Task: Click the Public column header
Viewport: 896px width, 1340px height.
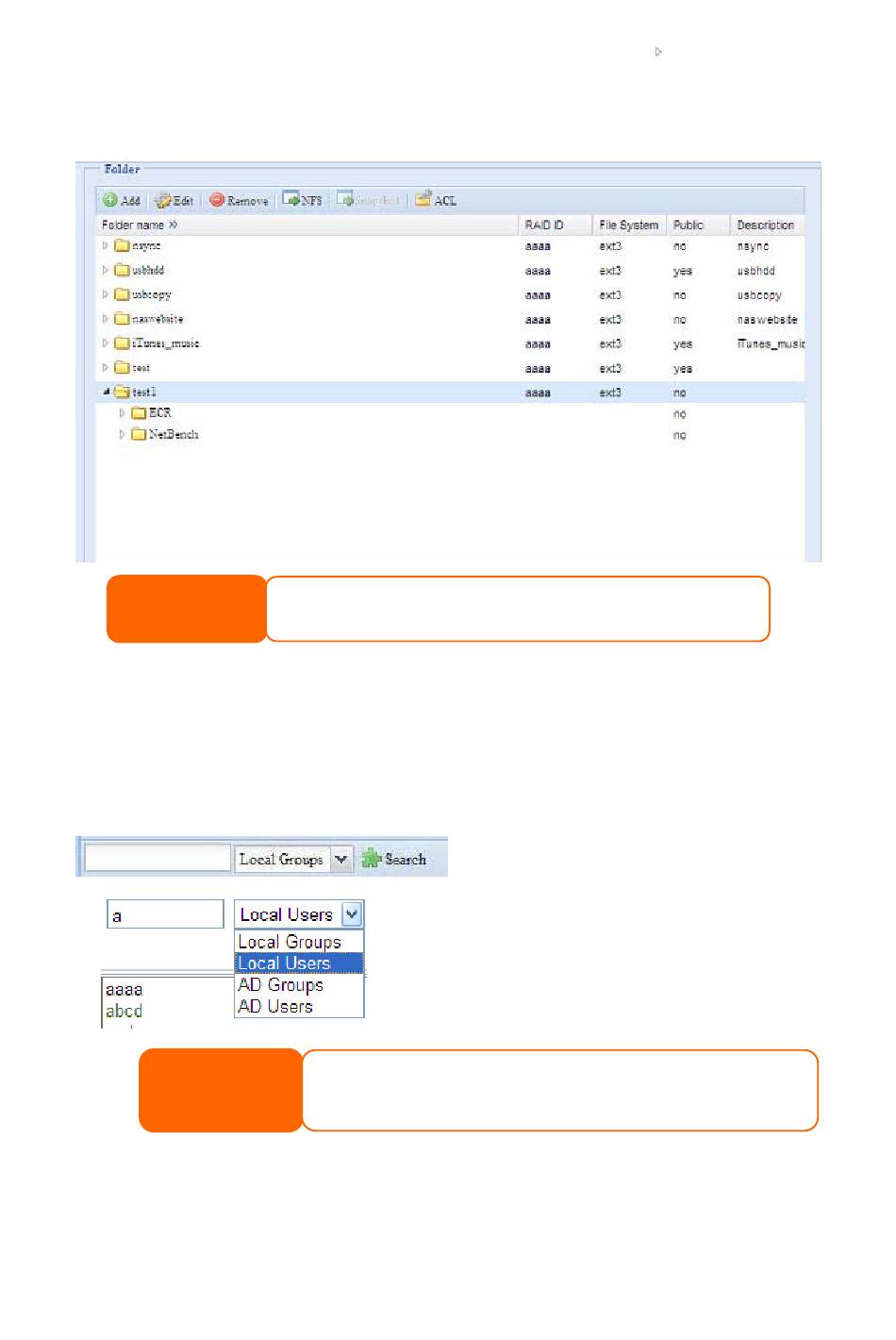Action: [x=699, y=225]
